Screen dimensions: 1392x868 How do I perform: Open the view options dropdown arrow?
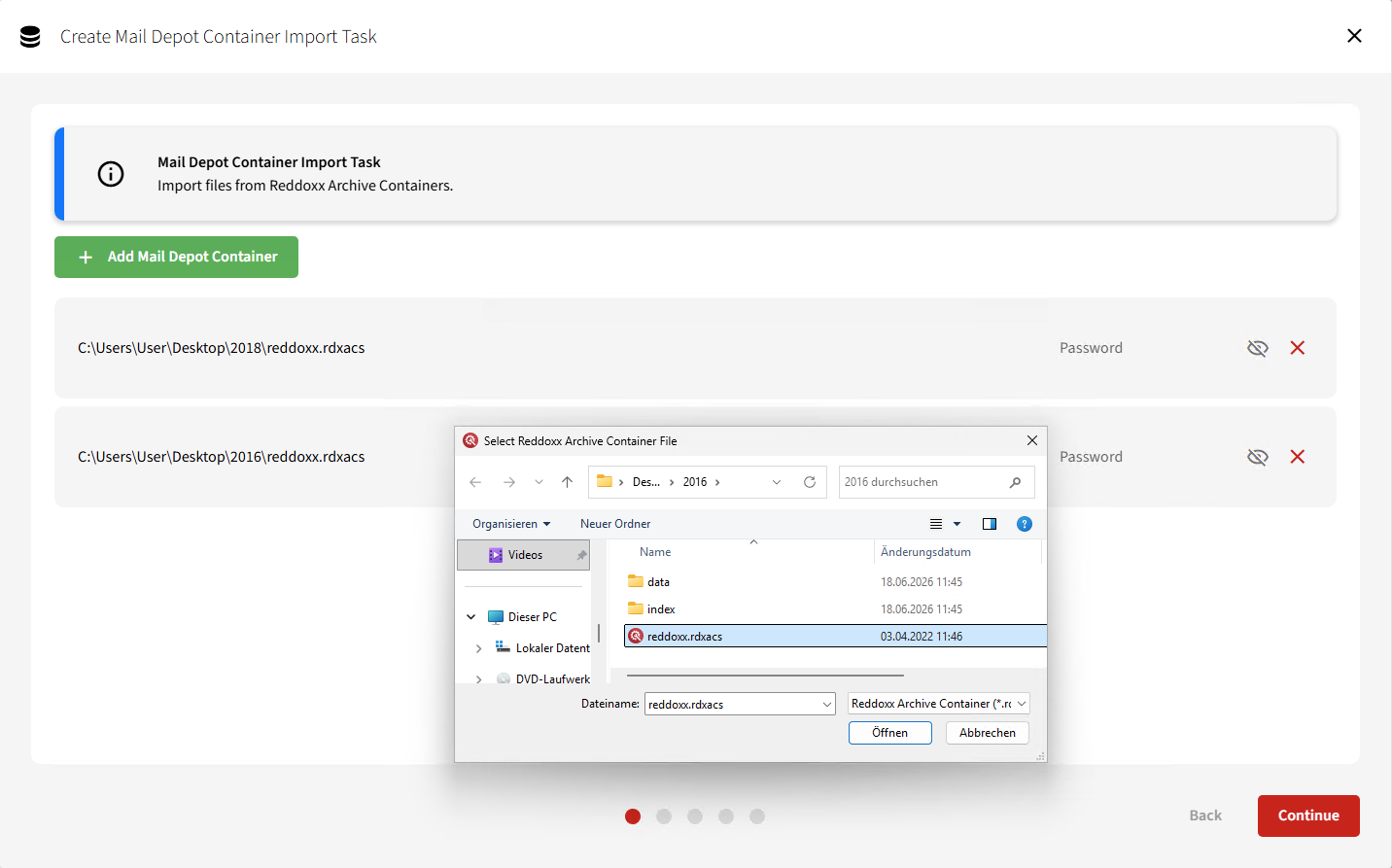pyautogui.click(x=957, y=524)
